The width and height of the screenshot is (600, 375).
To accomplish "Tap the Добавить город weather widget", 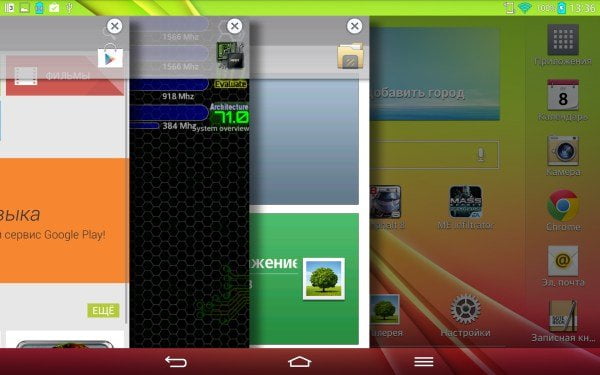I will click(x=435, y=74).
